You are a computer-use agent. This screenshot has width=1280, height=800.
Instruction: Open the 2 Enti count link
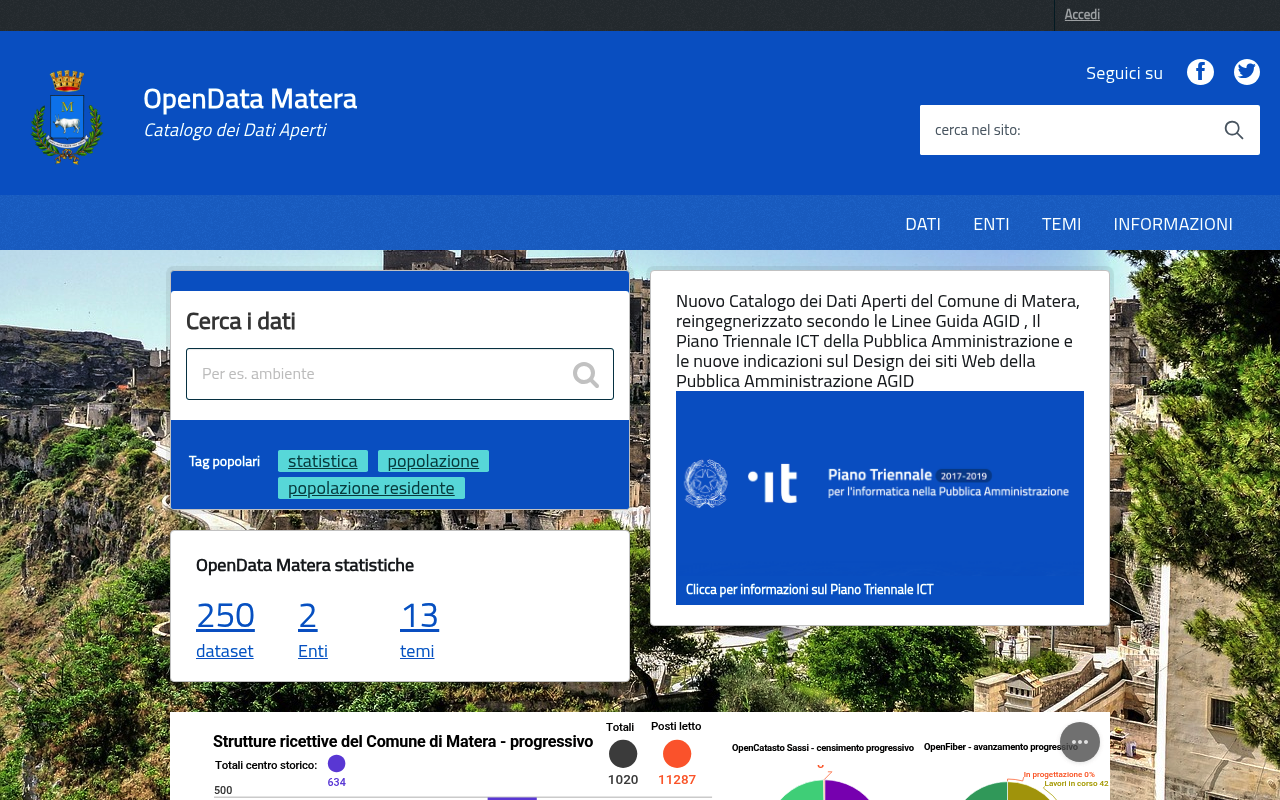coord(307,615)
